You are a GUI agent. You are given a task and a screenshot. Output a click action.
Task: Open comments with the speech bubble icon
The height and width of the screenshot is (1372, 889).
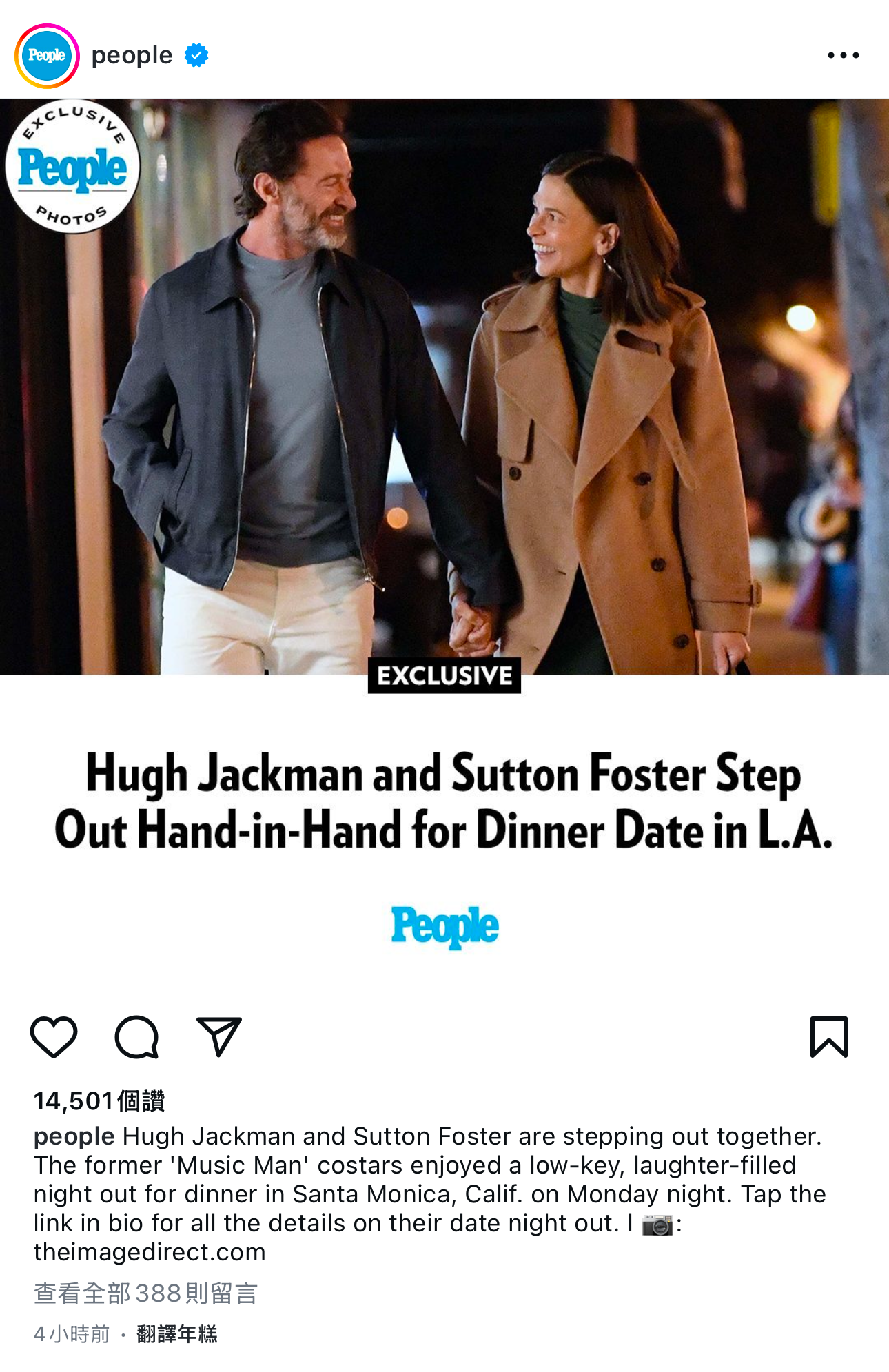[136, 1036]
